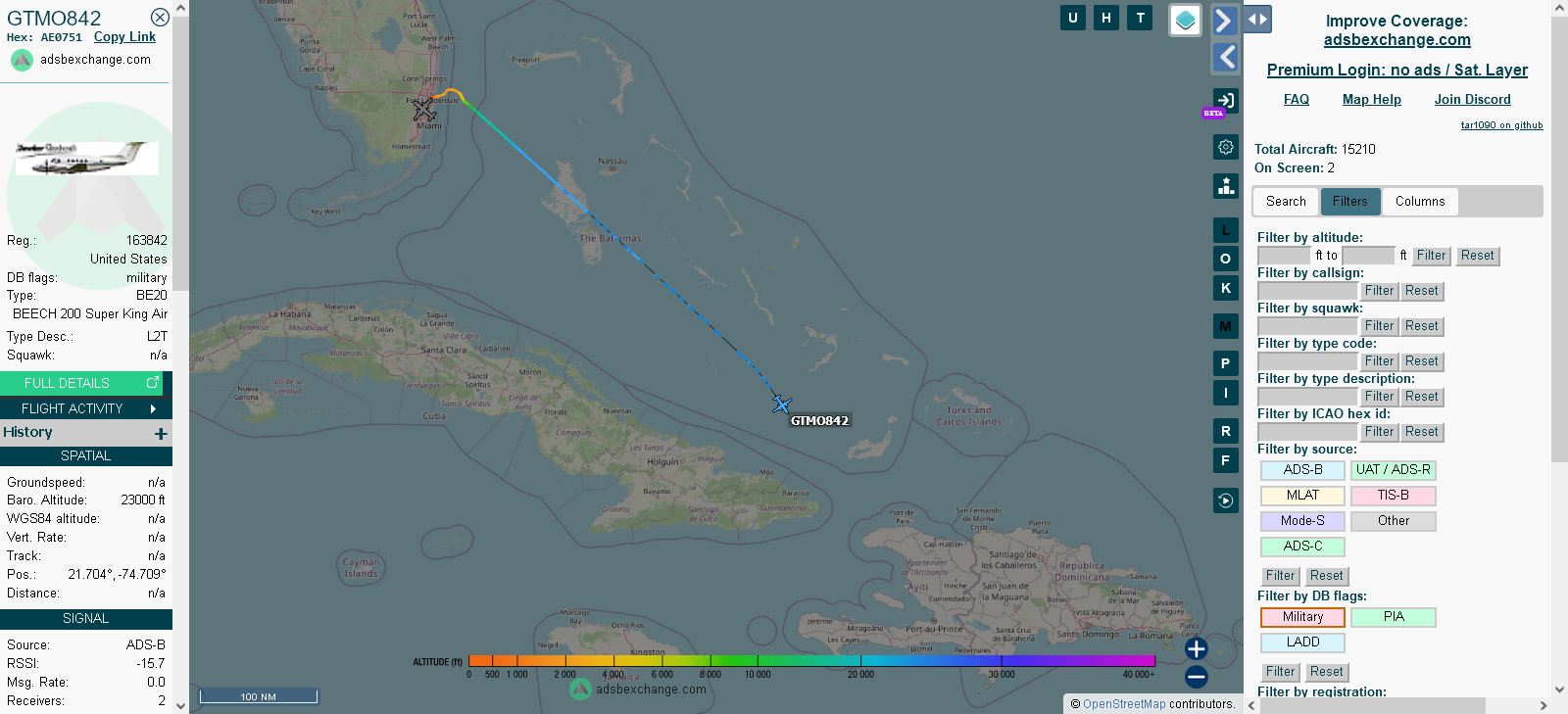This screenshot has width=1568, height=714.
Task: Toggle the UAT / ADS-R source filter
Action: (1393, 470)
